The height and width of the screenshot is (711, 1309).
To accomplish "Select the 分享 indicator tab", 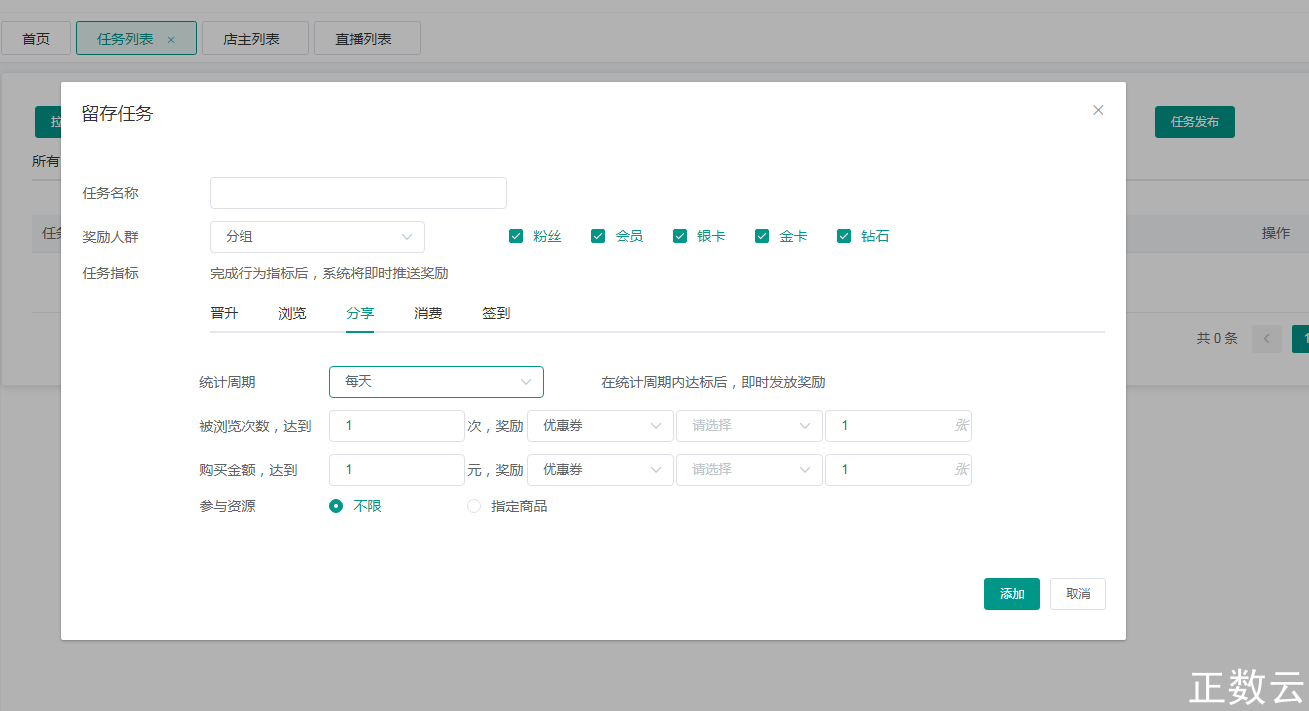I will pos(360,313).
